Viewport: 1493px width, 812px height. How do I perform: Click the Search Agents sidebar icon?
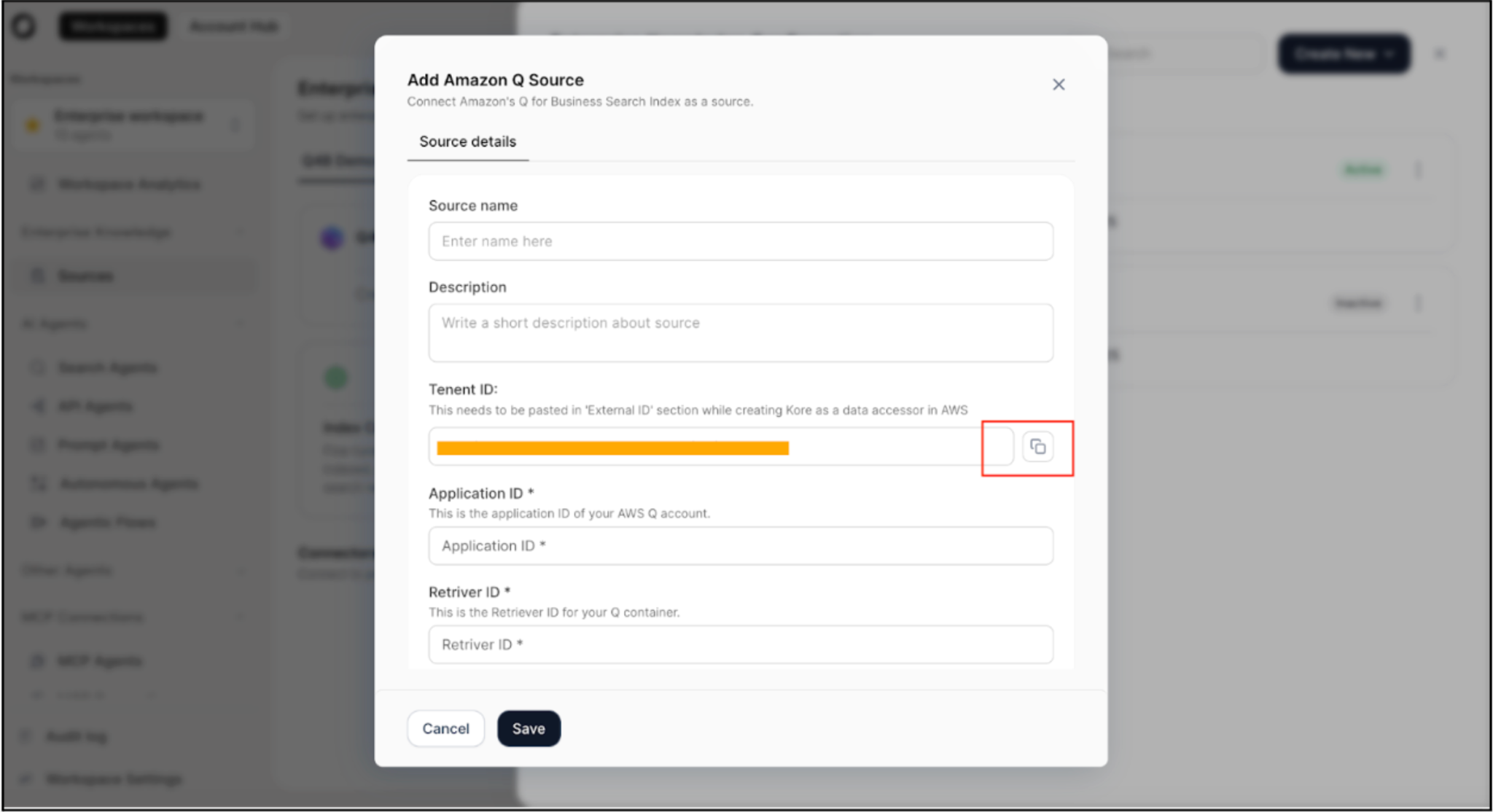tap(37, 367)
